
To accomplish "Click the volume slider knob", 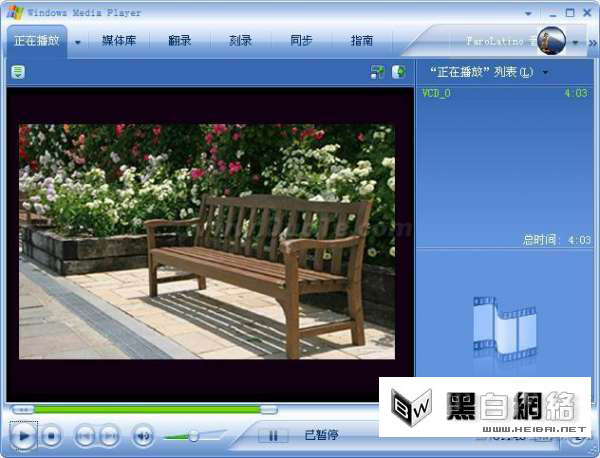I will (x=194, y=436).
